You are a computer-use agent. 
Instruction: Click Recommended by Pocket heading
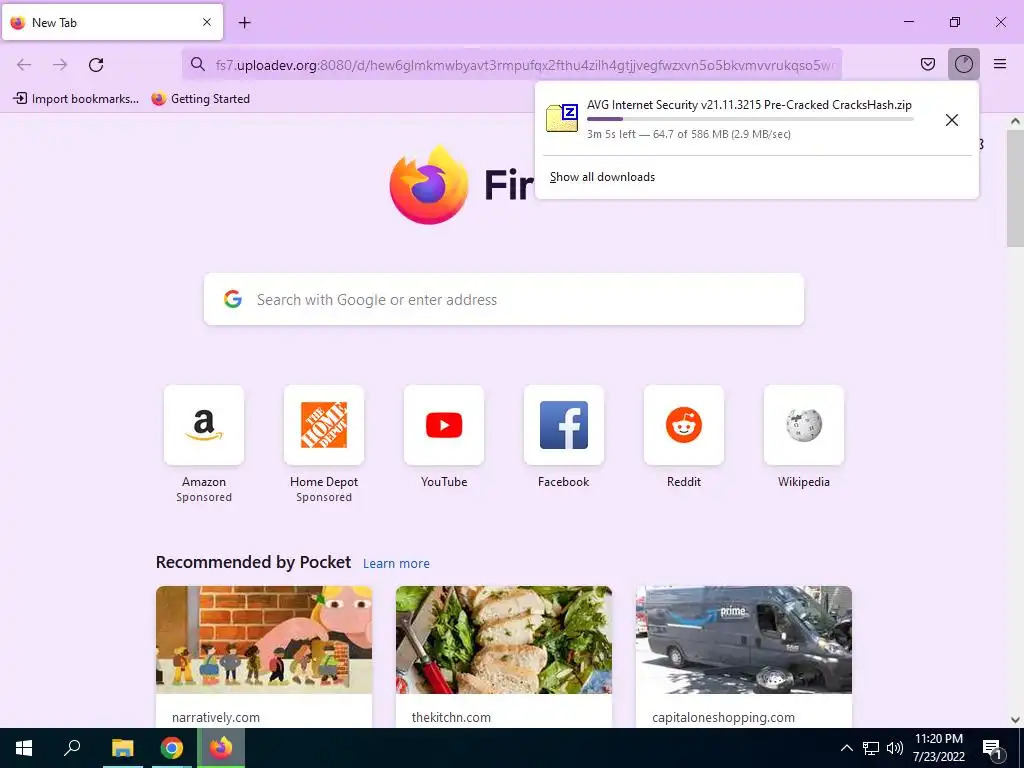[253, 562]
